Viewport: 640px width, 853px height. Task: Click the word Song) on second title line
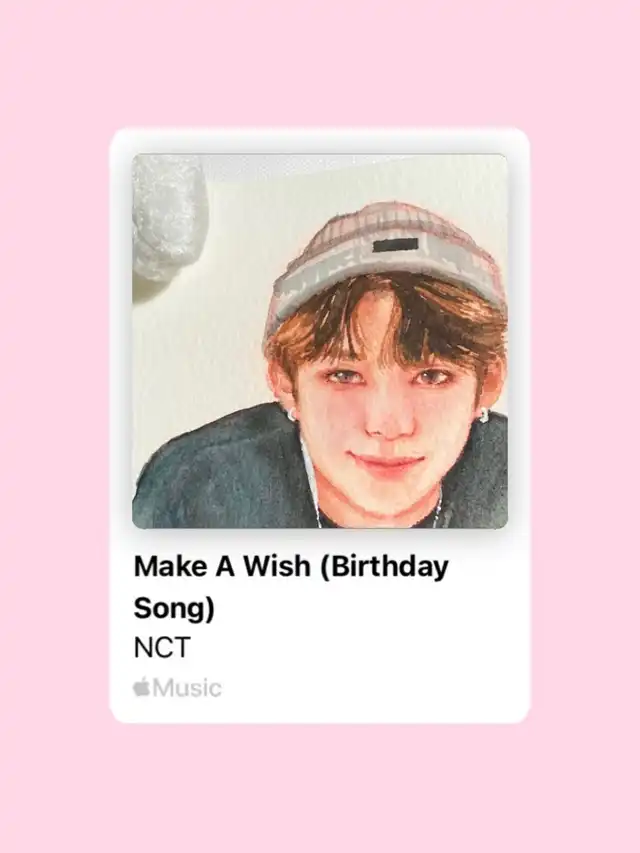pos(174,608)
